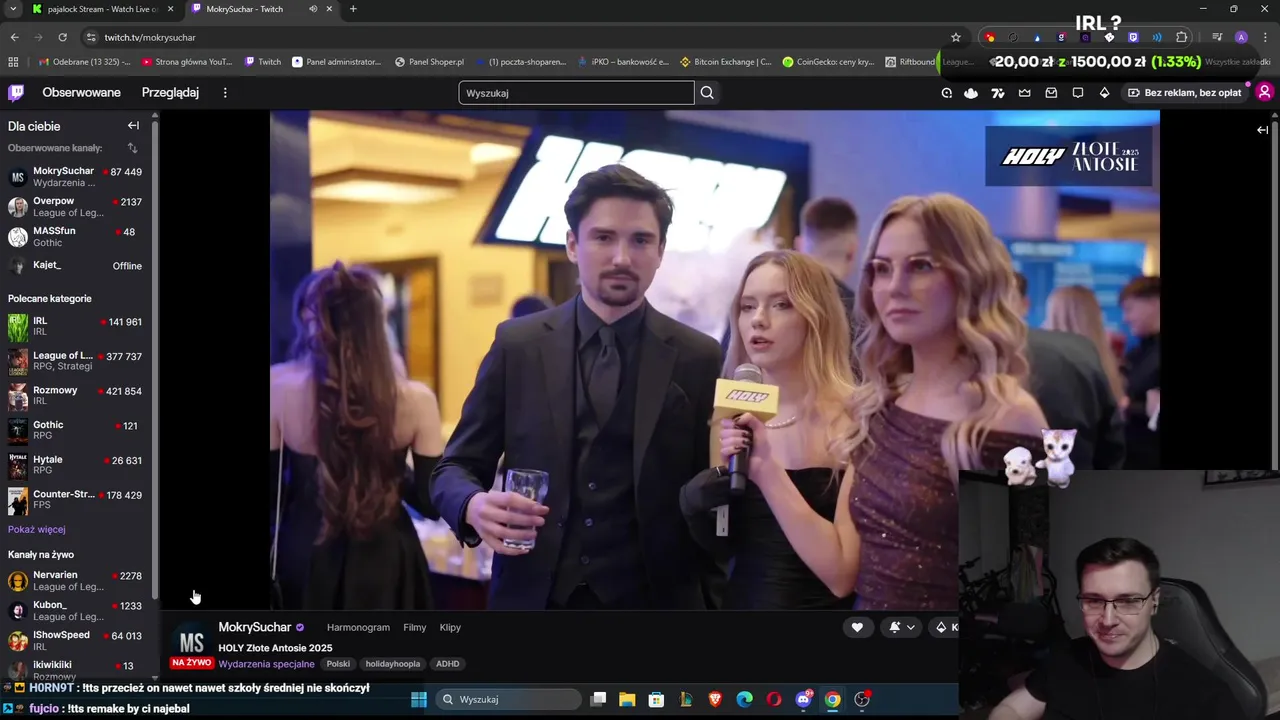Open the Bitcoin Exchange bookmark

click(x=726, y=62)
